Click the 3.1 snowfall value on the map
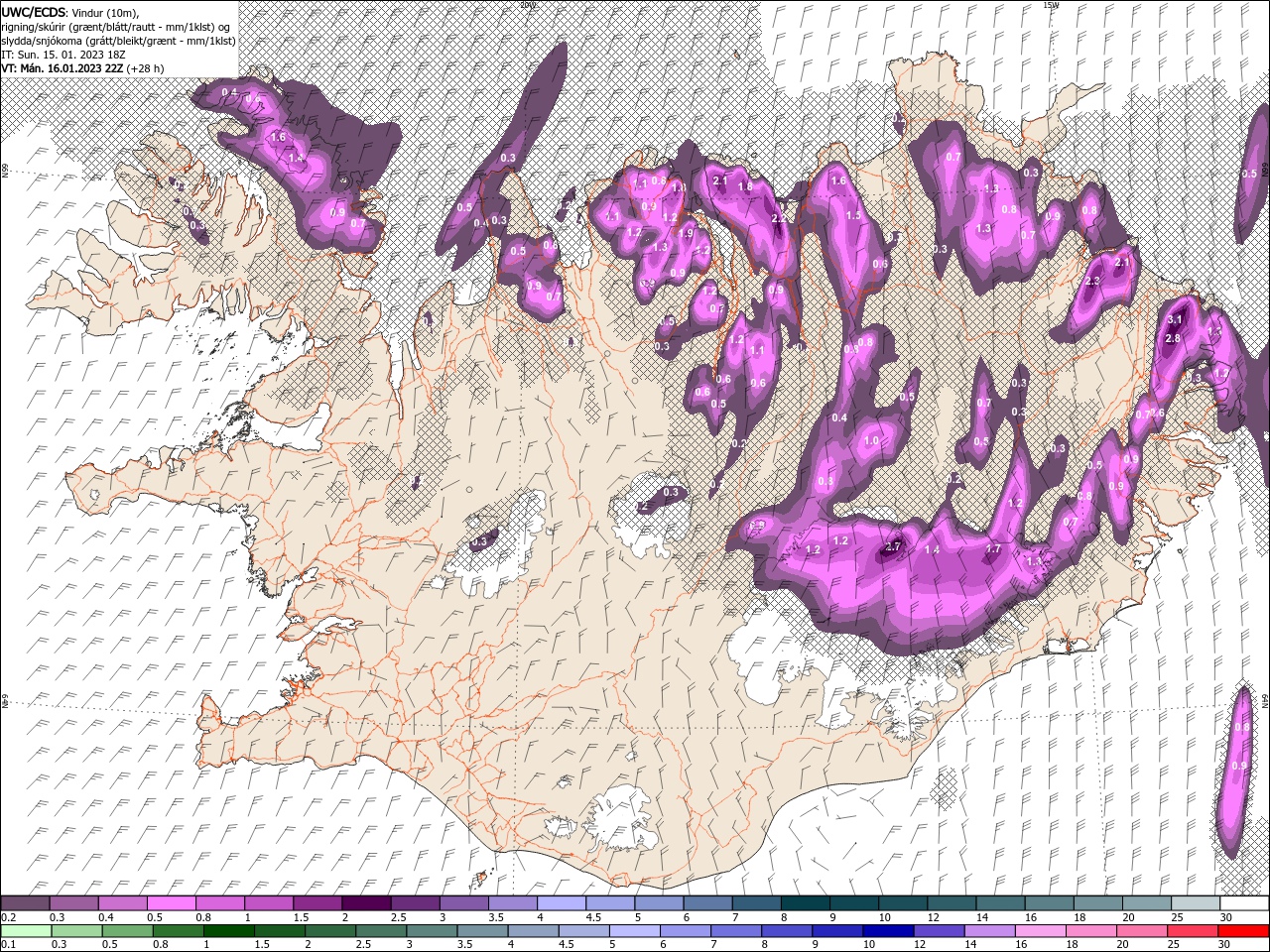1270x952 pixels. (x=1175, y=319)
